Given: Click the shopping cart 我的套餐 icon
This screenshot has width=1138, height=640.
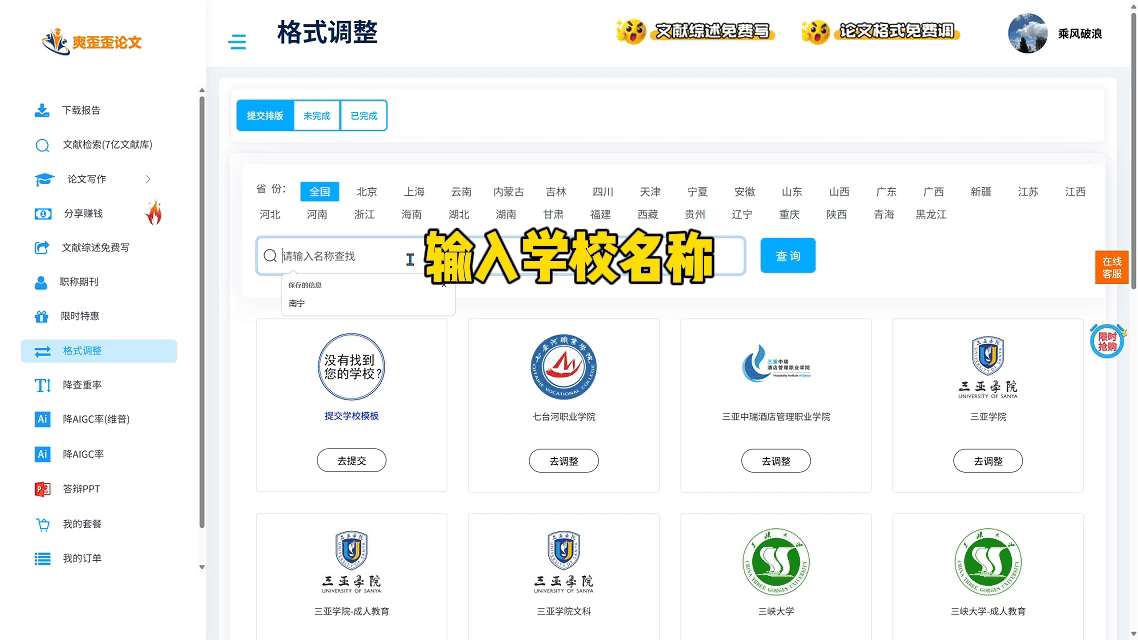Looking at the screenshot, I should [x=42, y=524].
